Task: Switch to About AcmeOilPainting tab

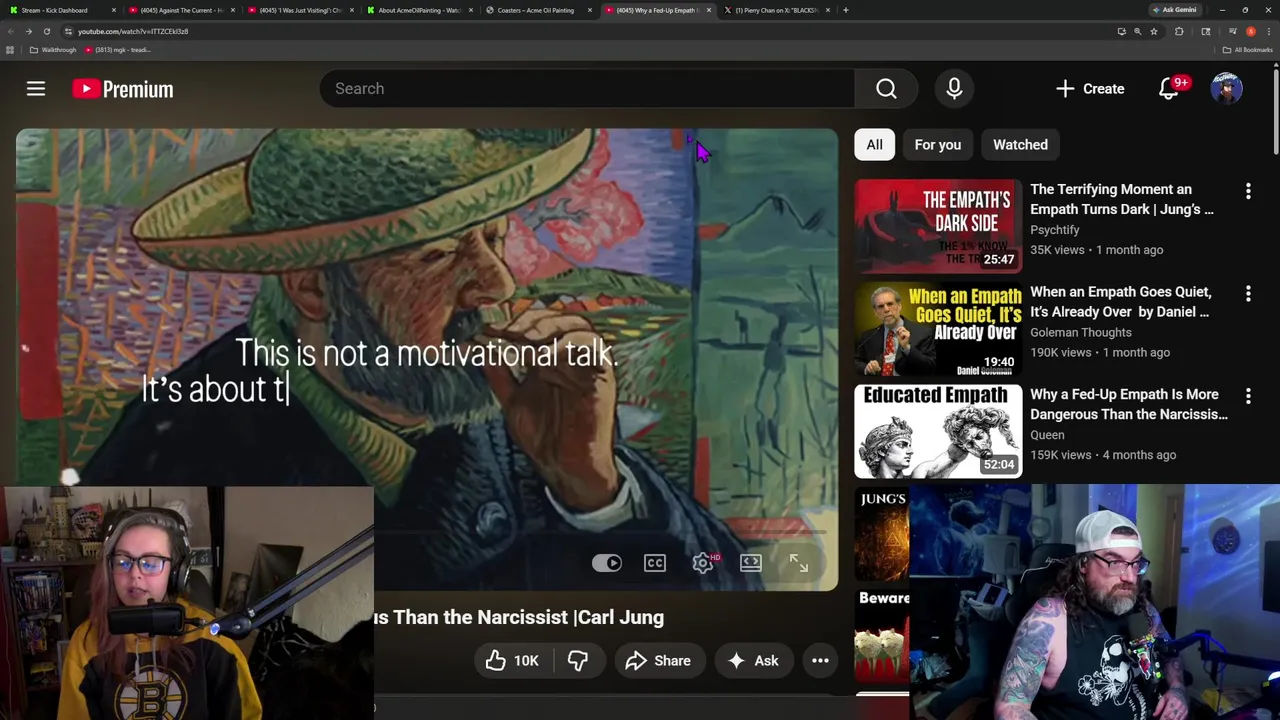Action: click(x=420, y=10)
